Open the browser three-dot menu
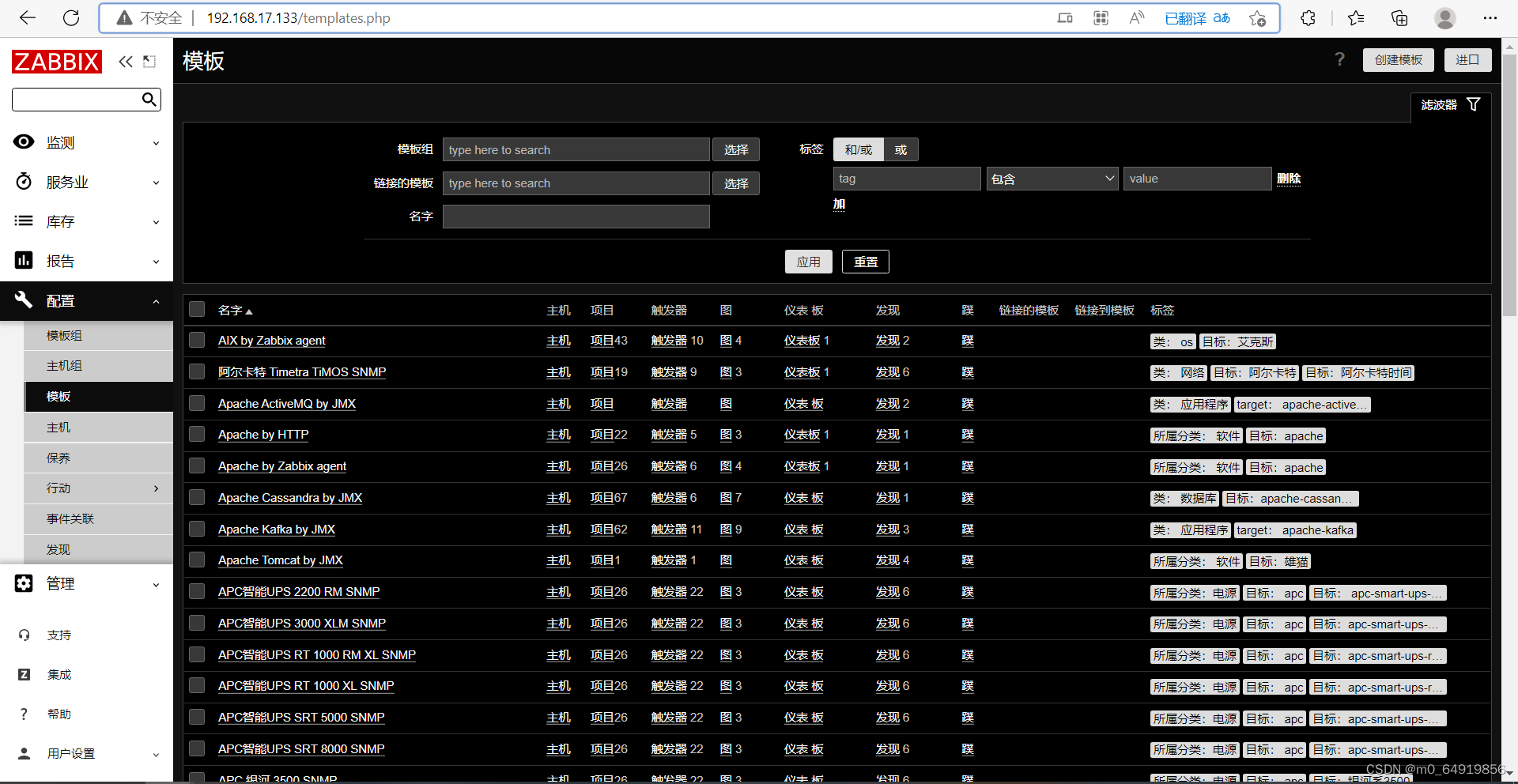The image size is (1518, 784). click(1490, 17)
